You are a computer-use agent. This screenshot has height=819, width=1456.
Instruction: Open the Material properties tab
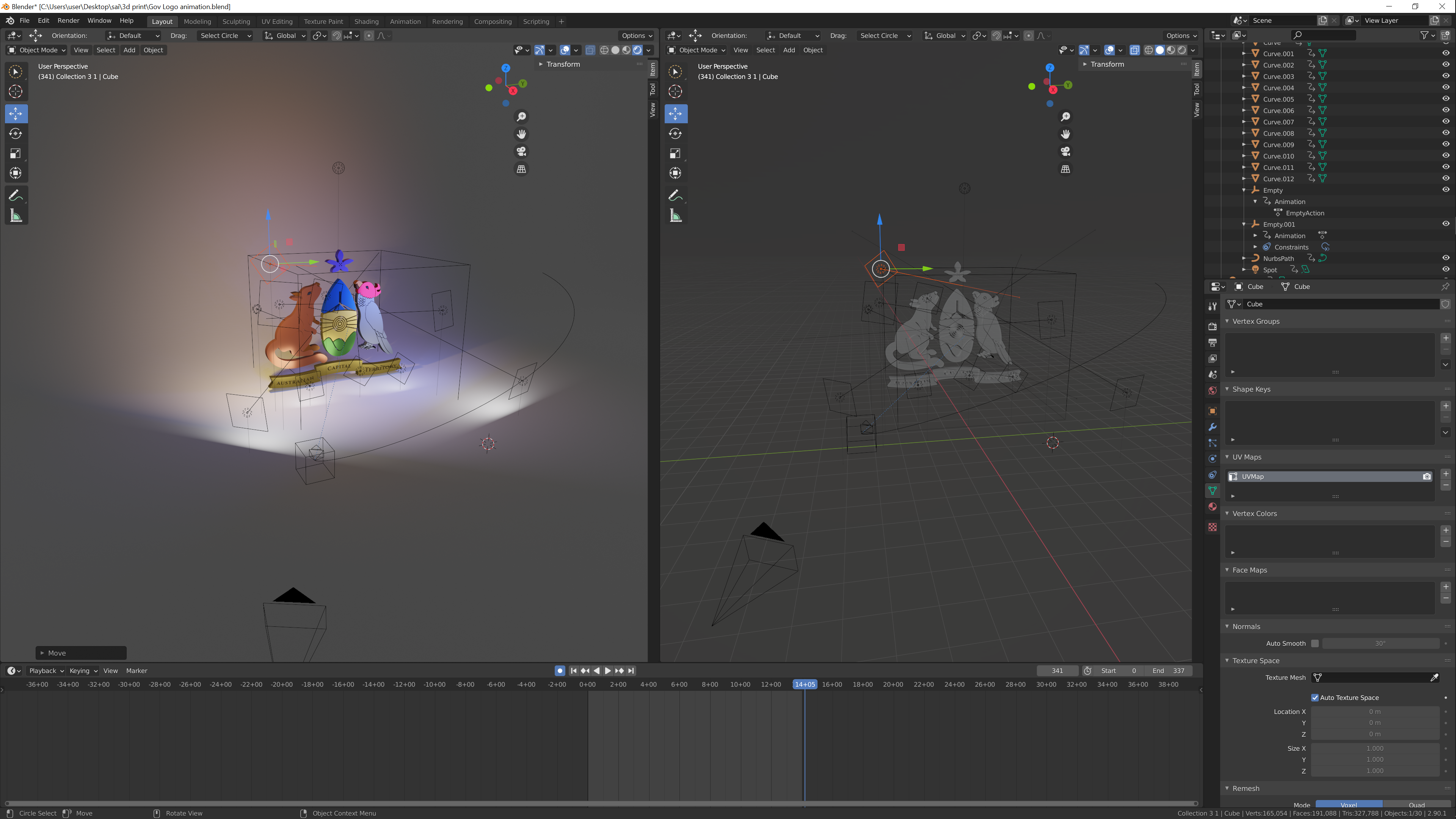point(1213,507)
